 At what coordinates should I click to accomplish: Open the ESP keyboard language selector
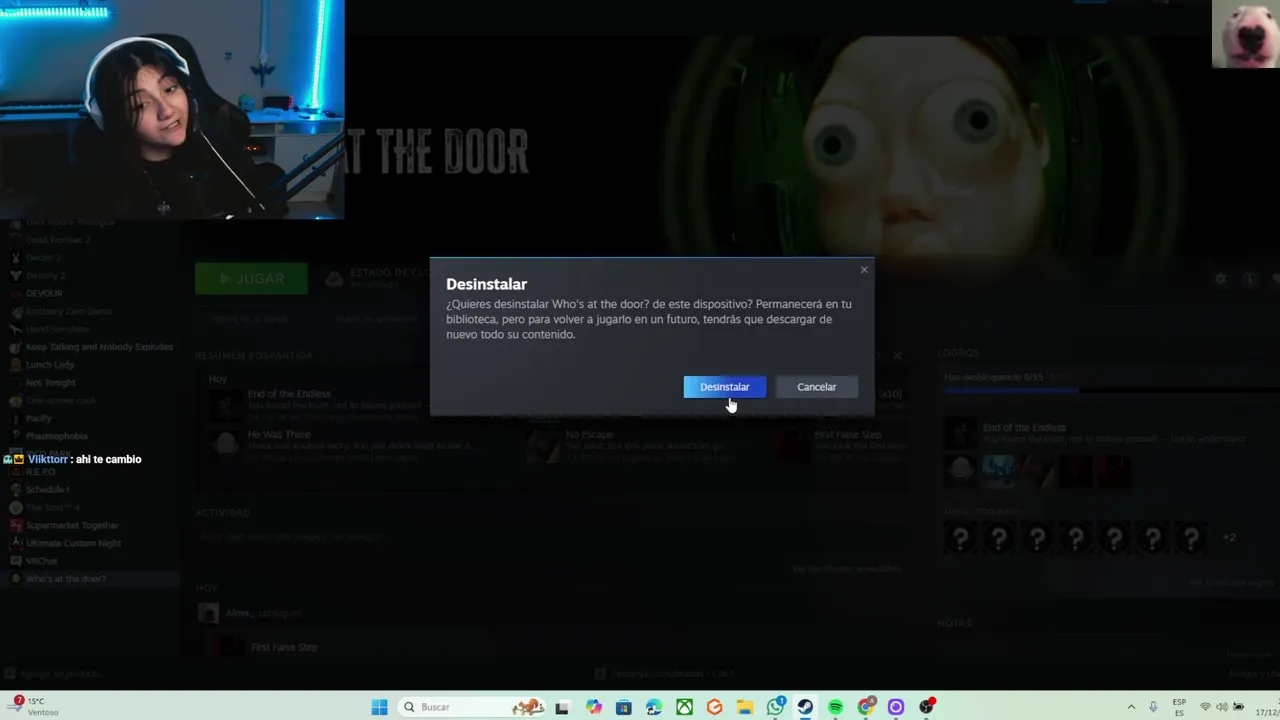(1179, 707)
